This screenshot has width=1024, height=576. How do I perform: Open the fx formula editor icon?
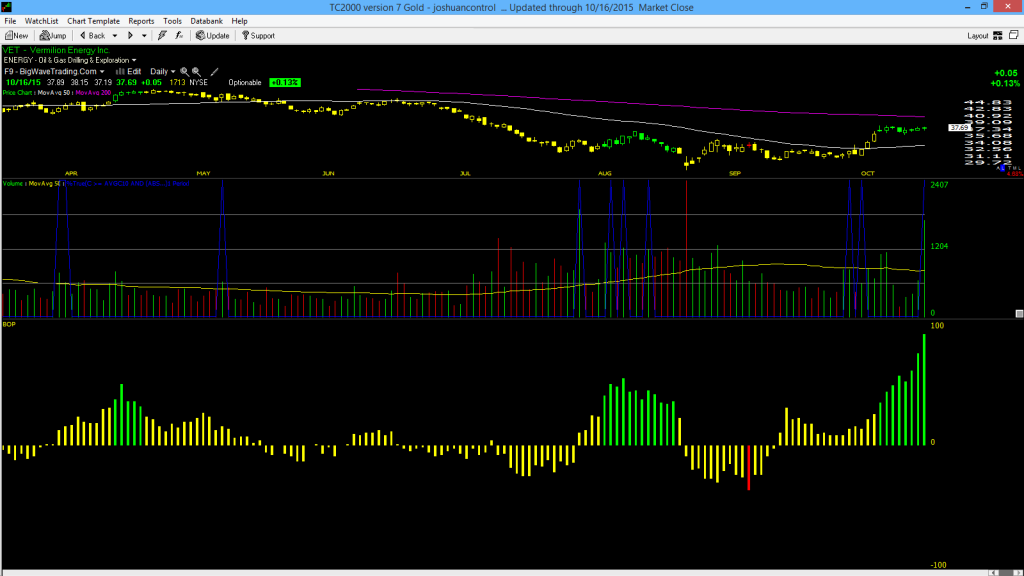pos(179,35)
